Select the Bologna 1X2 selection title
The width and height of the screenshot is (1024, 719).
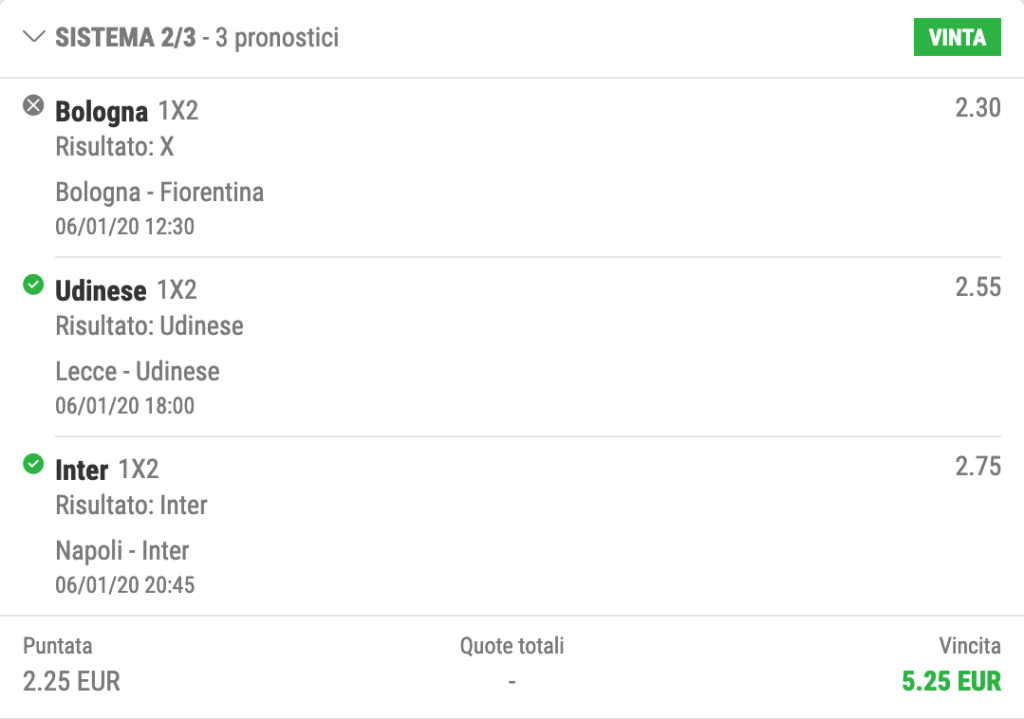pyautogui.click(x=127, y=112)
